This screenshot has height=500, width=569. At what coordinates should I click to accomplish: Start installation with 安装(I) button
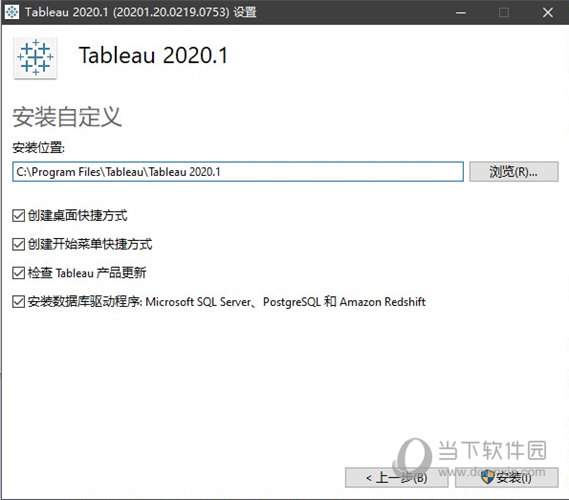pyautogui.click(x=507, y=478)
